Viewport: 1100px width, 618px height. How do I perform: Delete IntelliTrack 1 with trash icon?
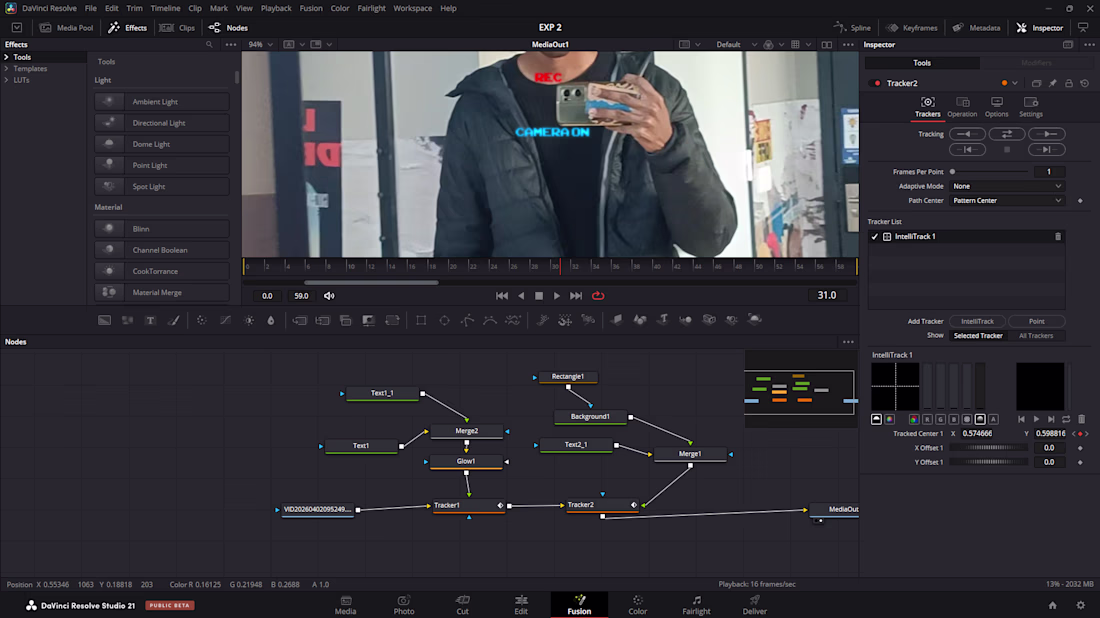(1058, 236)
